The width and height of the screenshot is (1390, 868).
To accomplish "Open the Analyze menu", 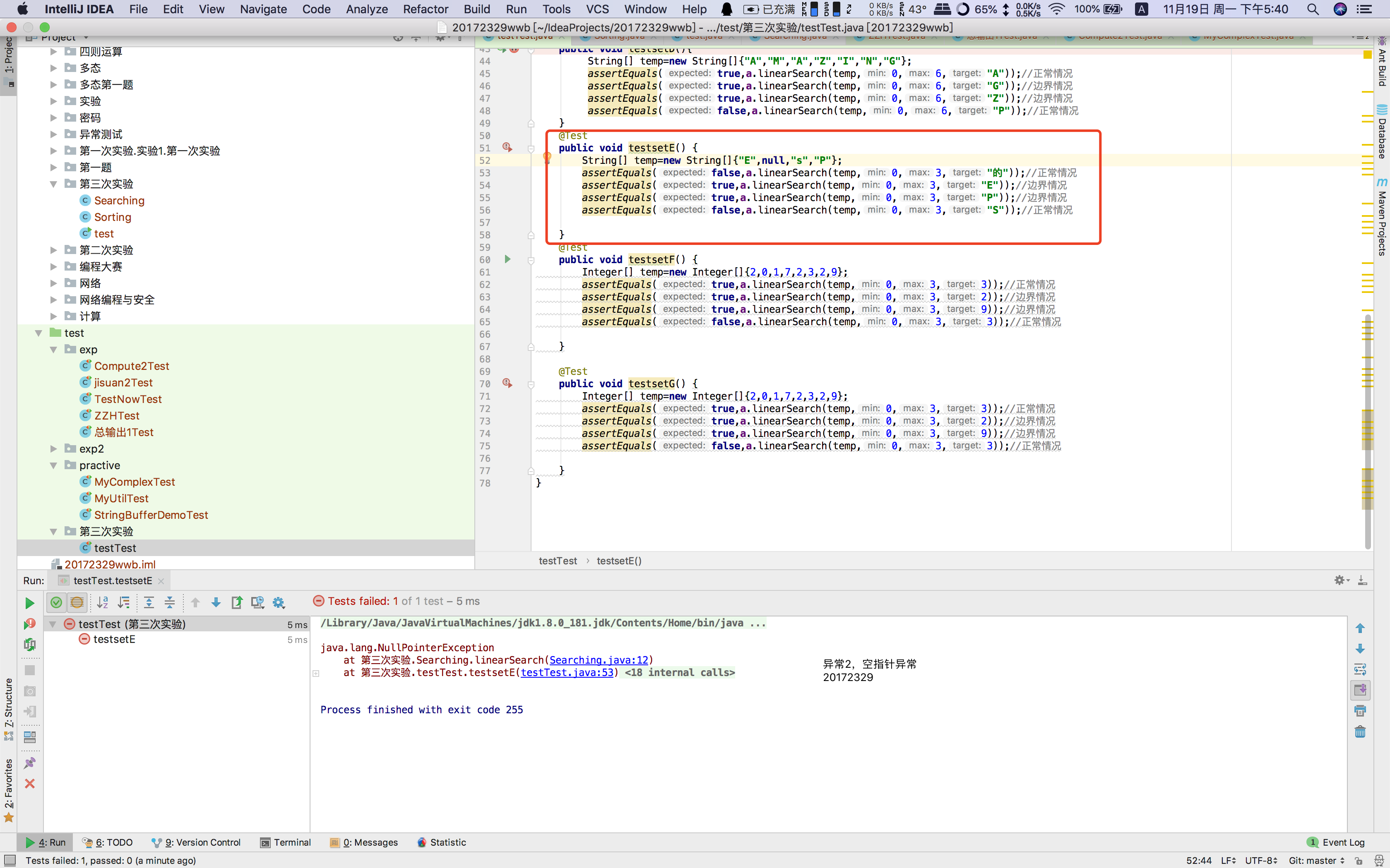I will click(366, 9).
